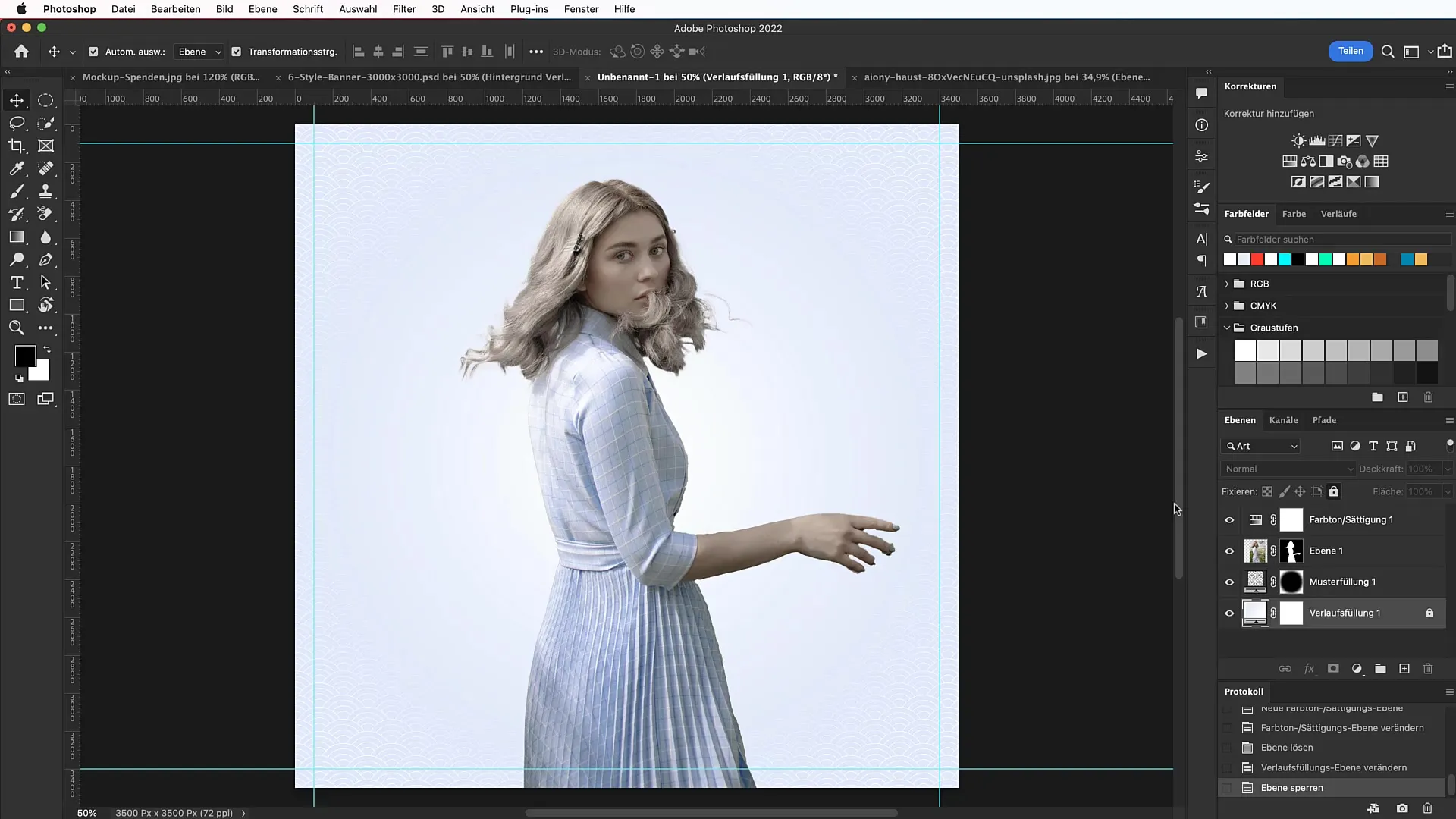This screenshot has height=819, width=1456.
Task: Select a gray swatch in Graustufen
Action: 1337,349
